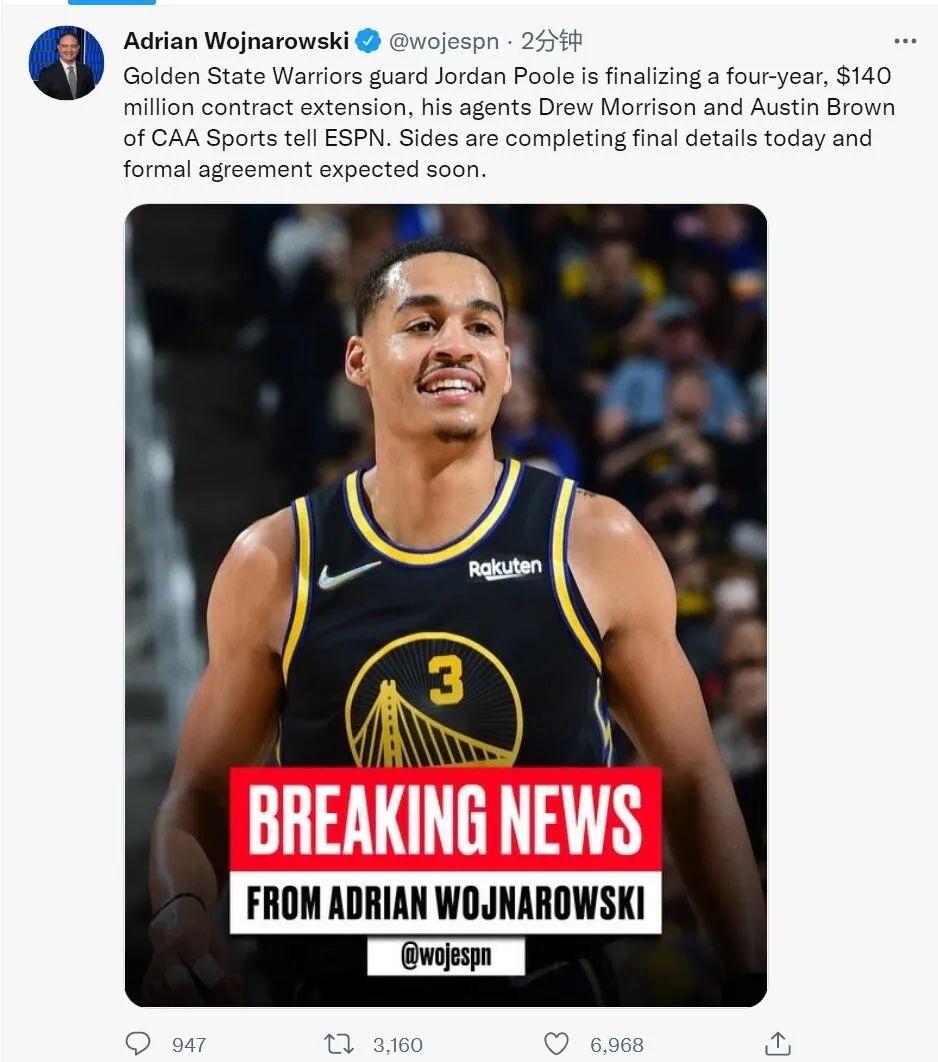Click the tweet body text

509,123
